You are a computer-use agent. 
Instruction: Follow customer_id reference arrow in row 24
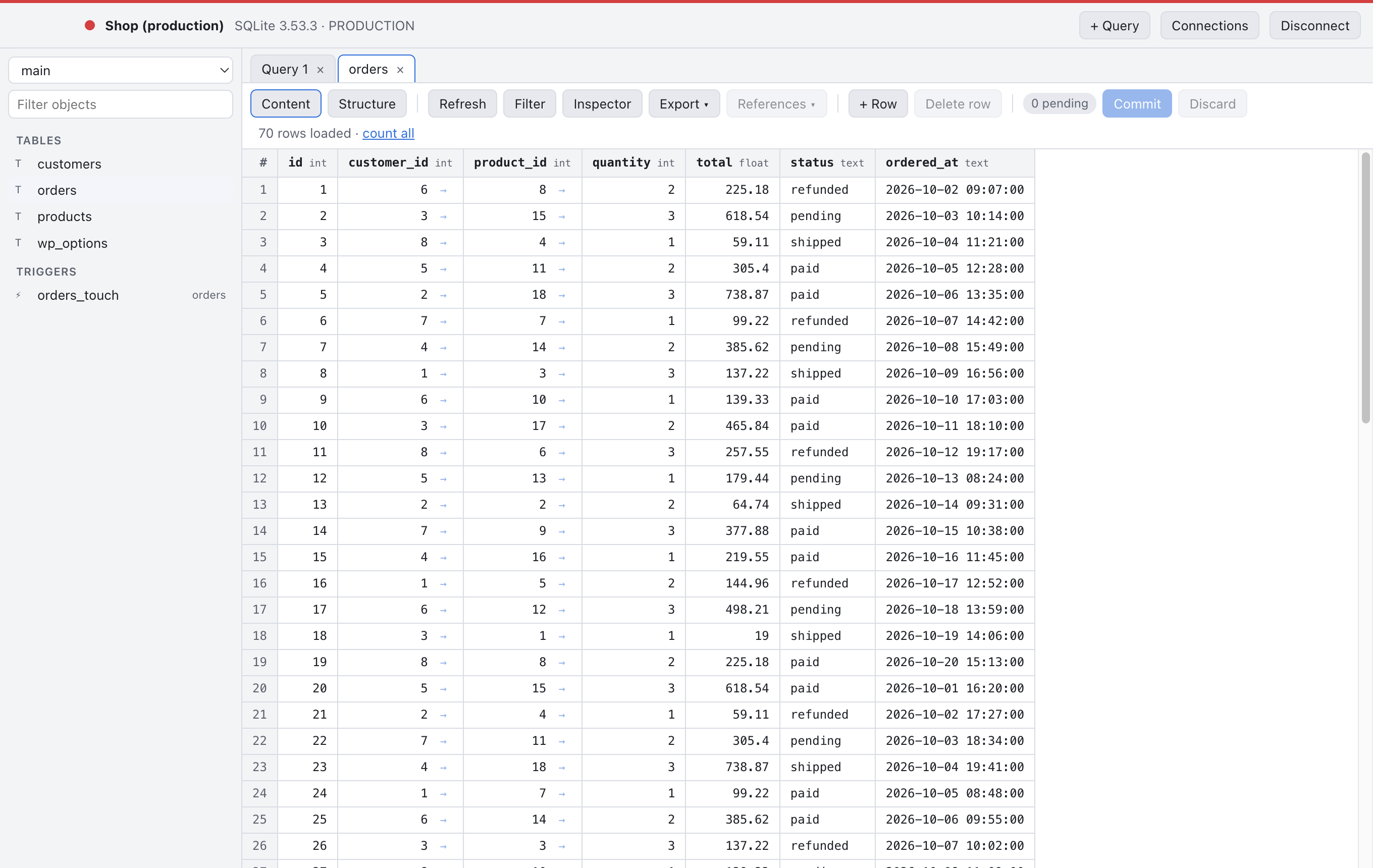444,793
